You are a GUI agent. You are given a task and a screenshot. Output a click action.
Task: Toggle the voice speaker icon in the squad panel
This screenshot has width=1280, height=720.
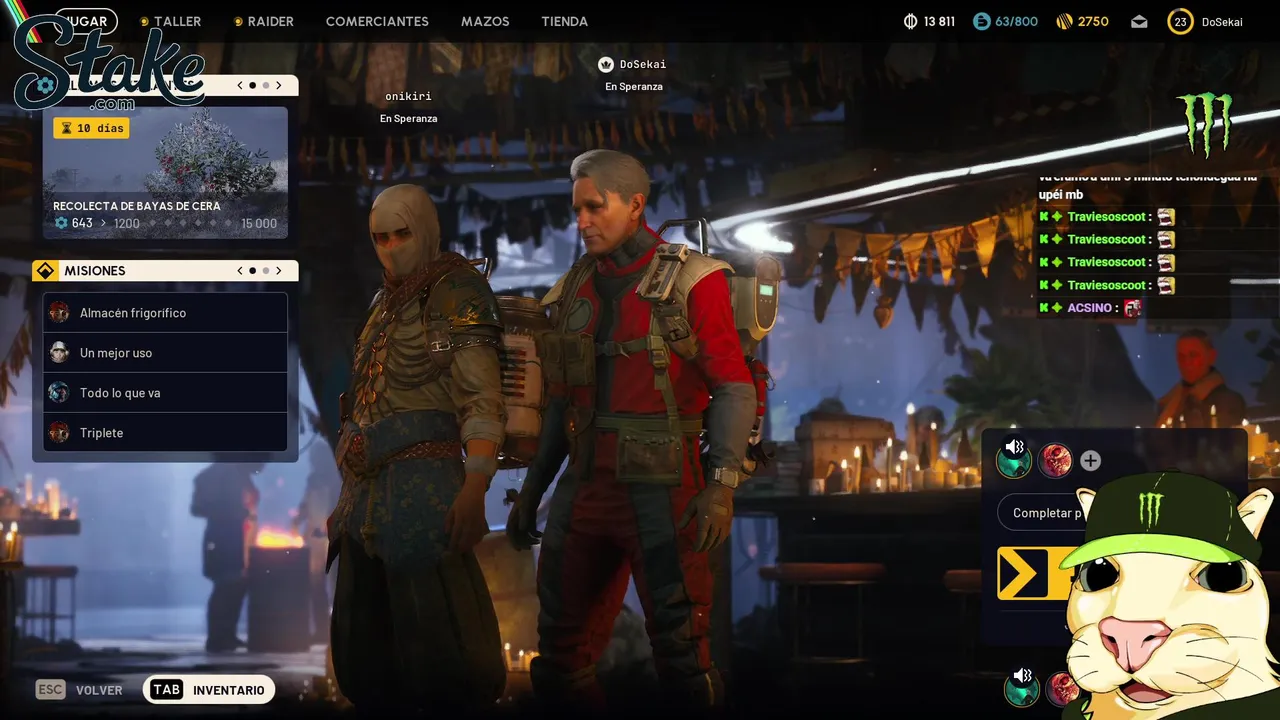tap(1014, 447)
